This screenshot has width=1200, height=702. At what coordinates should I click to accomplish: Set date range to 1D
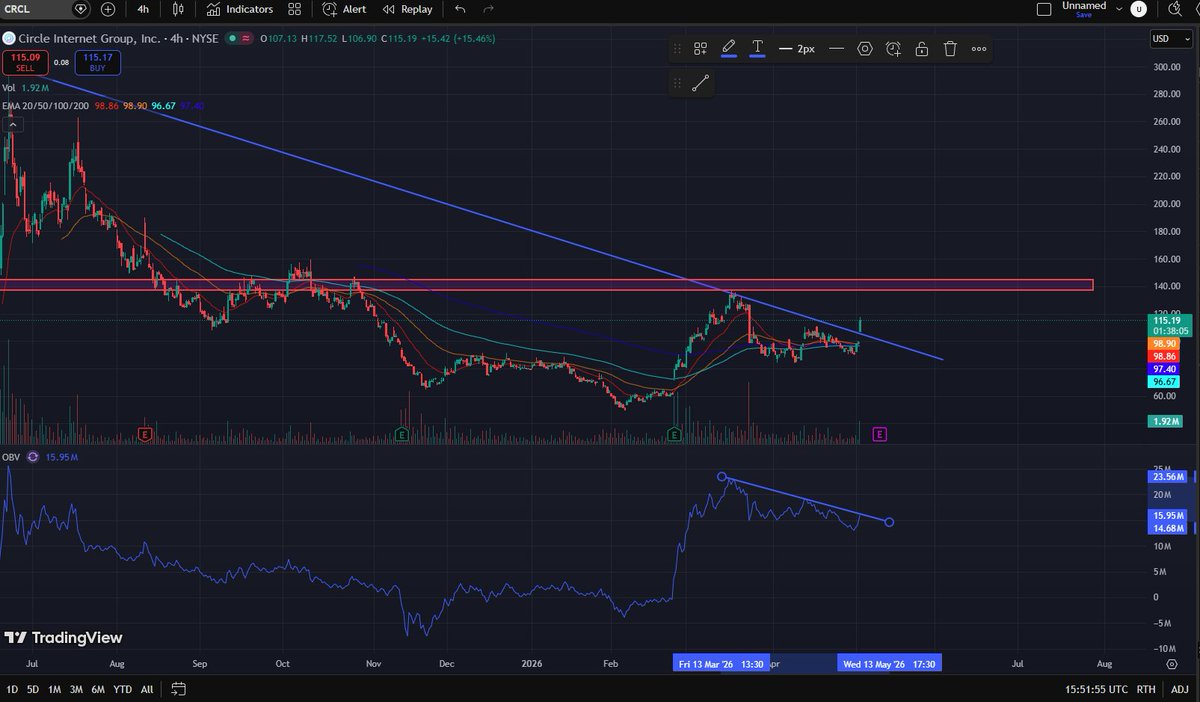[x=12, y=689]
